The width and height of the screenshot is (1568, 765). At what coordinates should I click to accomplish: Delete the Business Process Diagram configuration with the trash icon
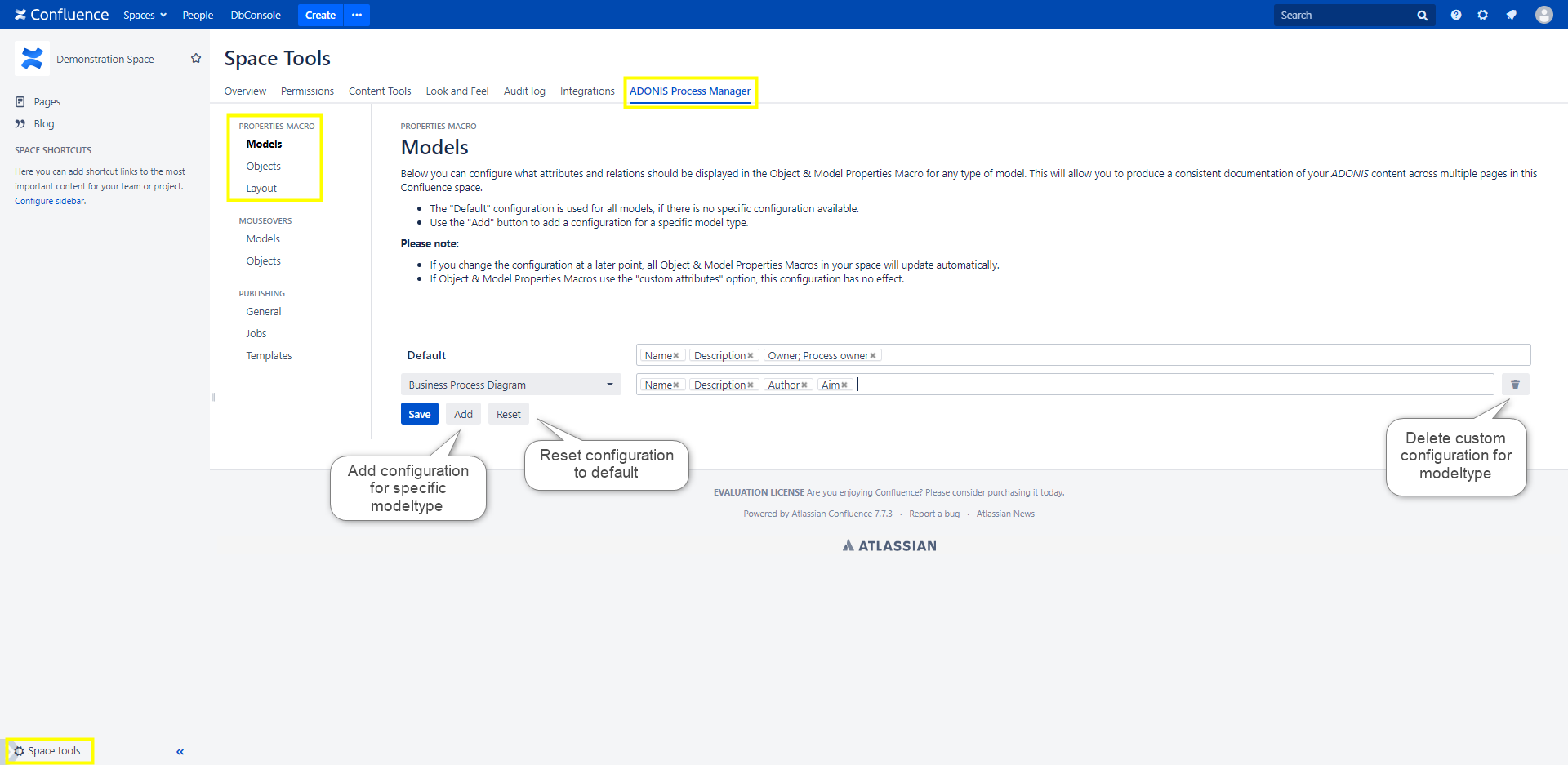1515,385
